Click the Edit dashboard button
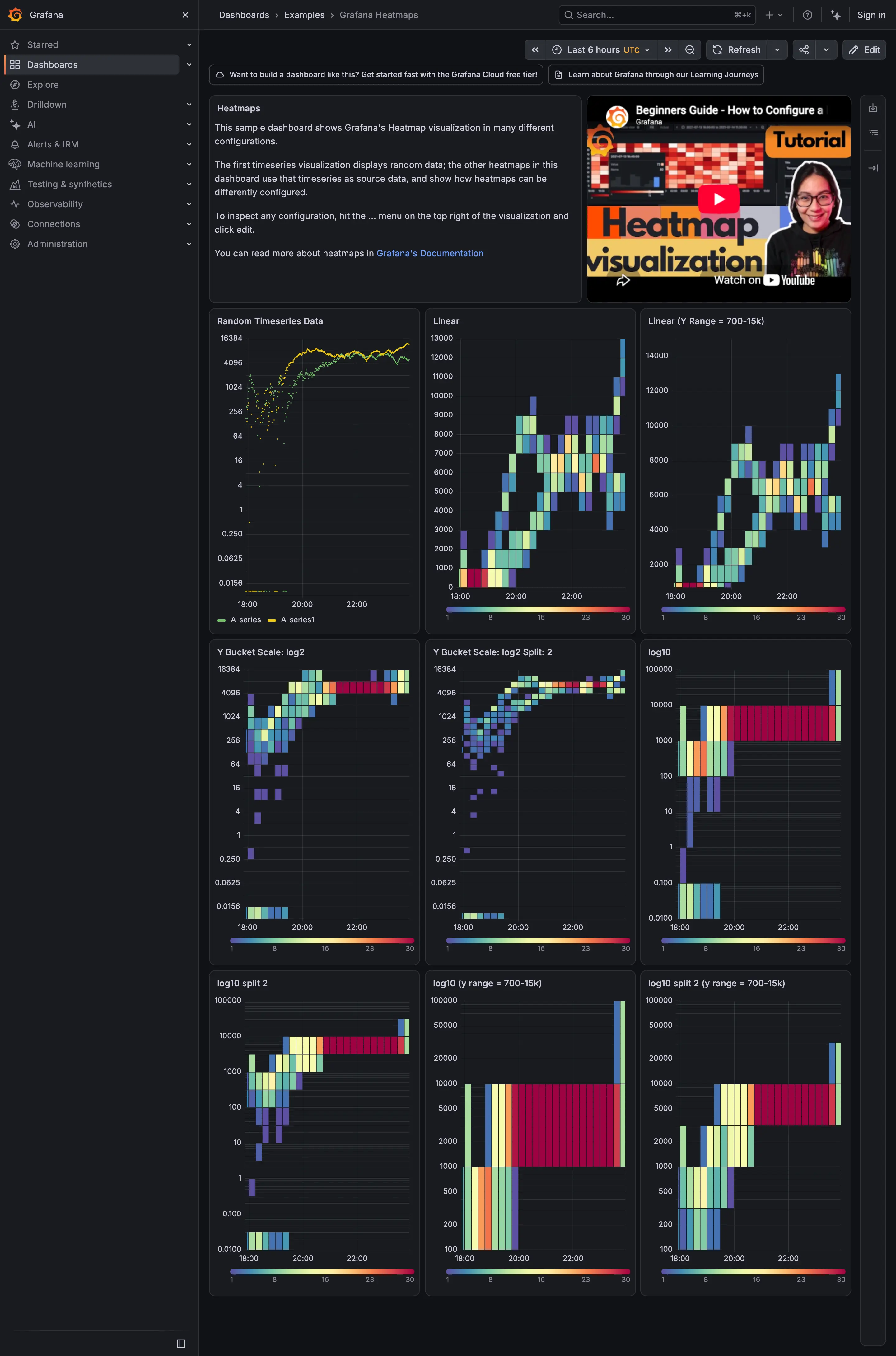This screenshot has width=896, height=1356. (864, 50)
